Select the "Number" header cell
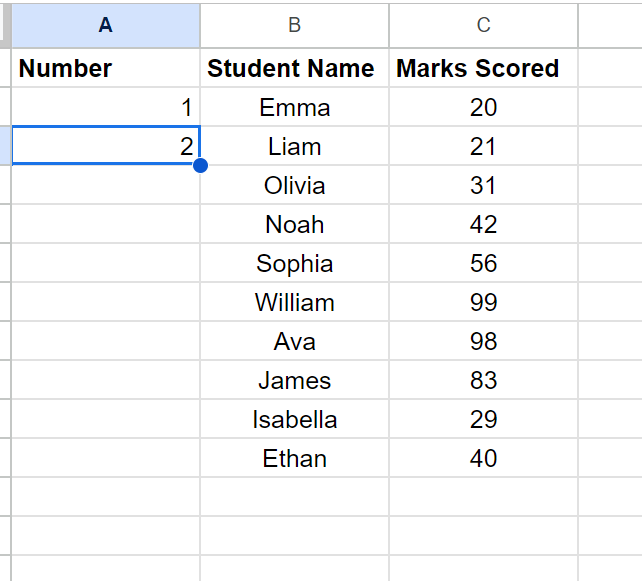 (105, 69)
